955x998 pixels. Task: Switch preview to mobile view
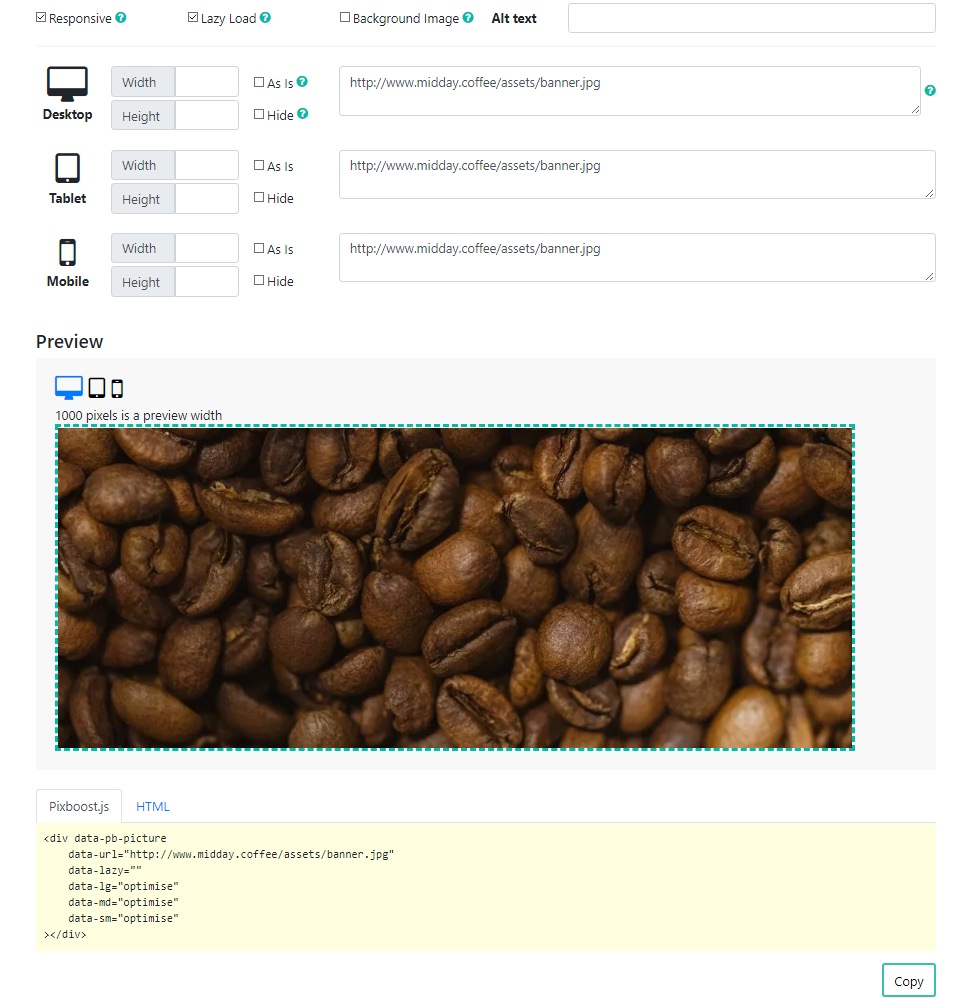[117, 388]
